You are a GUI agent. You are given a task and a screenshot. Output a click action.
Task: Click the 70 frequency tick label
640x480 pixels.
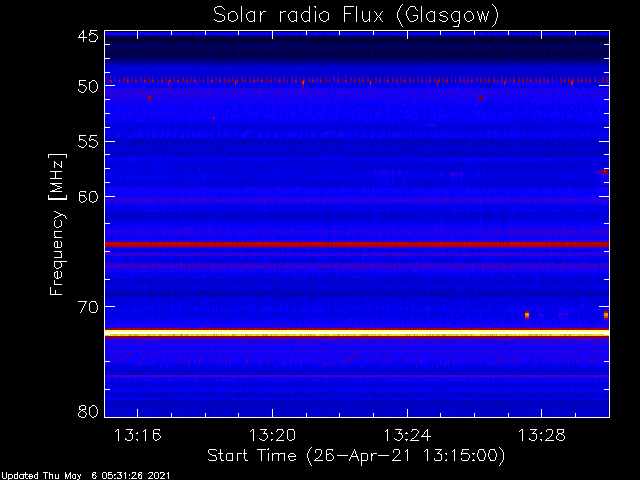pos(88,307)
